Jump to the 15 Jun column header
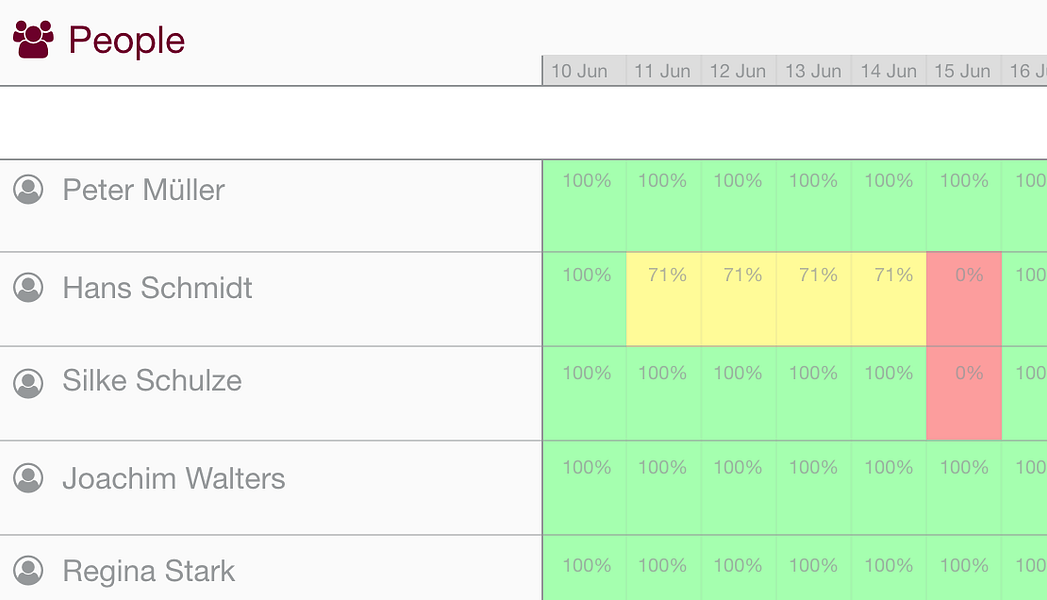This screenshot has height=600, width=1047. [x=962, y=71]
